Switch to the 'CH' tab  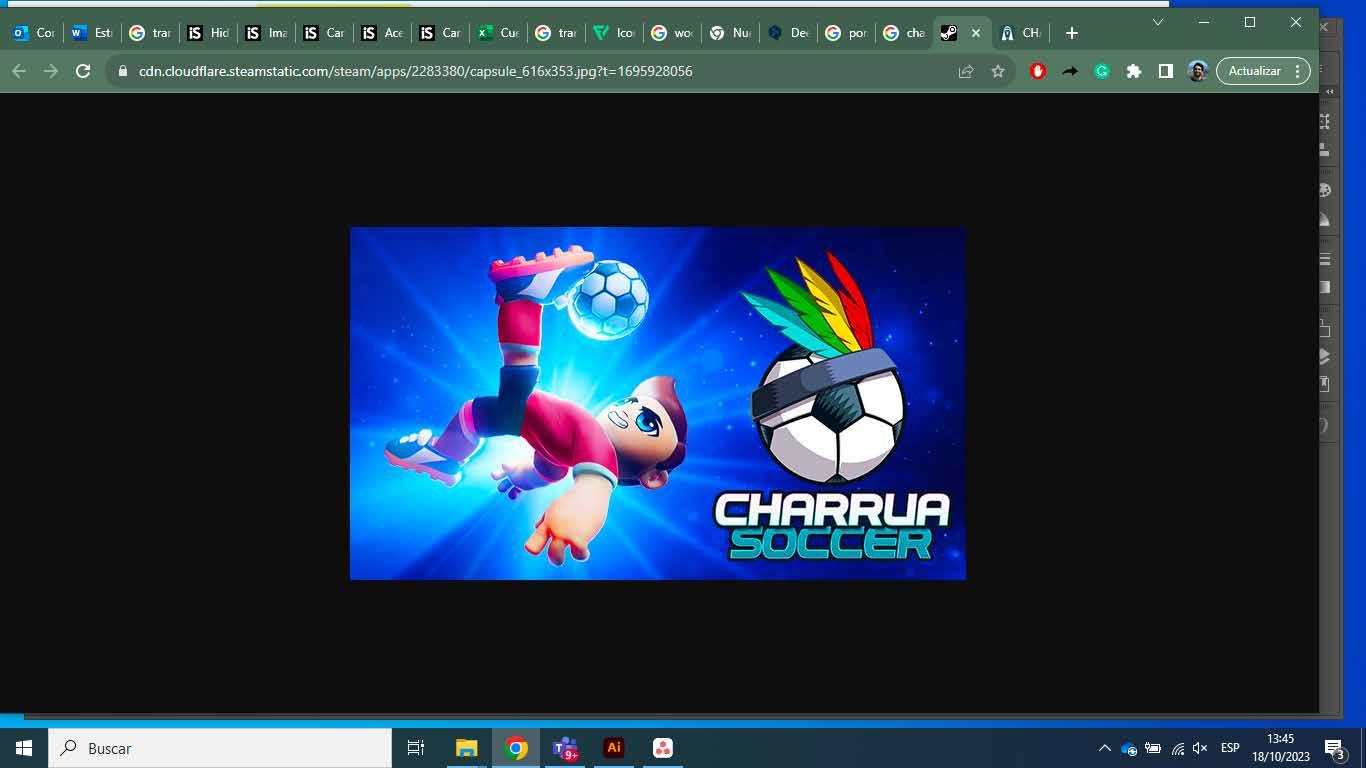click(x=1021, y=33)
